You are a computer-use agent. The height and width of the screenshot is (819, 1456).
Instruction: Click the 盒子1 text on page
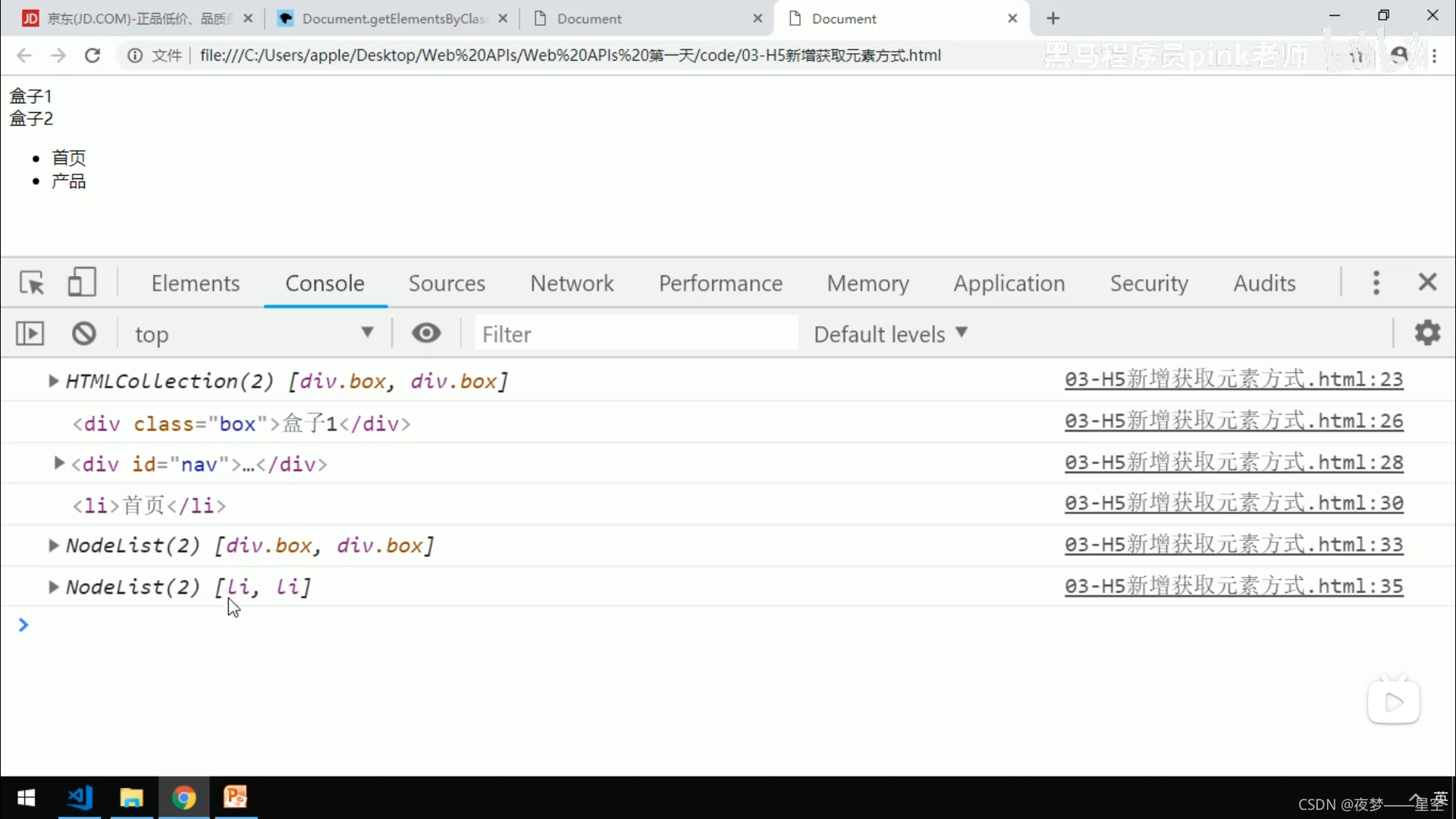pyautogui.click(x=31, y=96)
